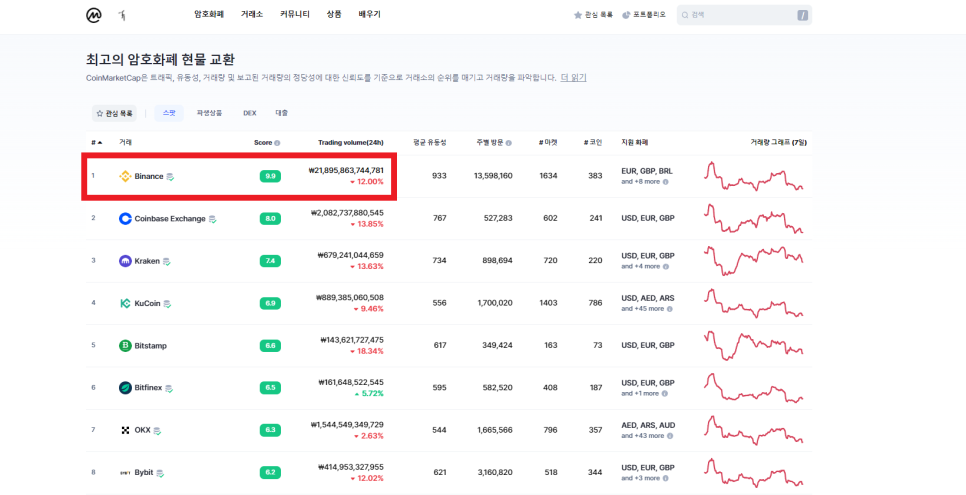Click Bitfinex's 5.72% volume change
966x495 pixels.
(x=368, y=393)
